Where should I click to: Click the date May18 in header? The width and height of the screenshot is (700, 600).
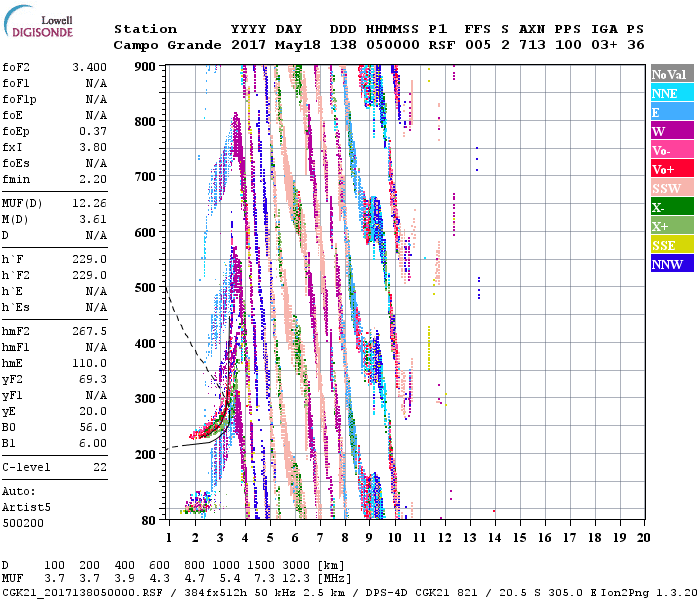click(297, 45)
